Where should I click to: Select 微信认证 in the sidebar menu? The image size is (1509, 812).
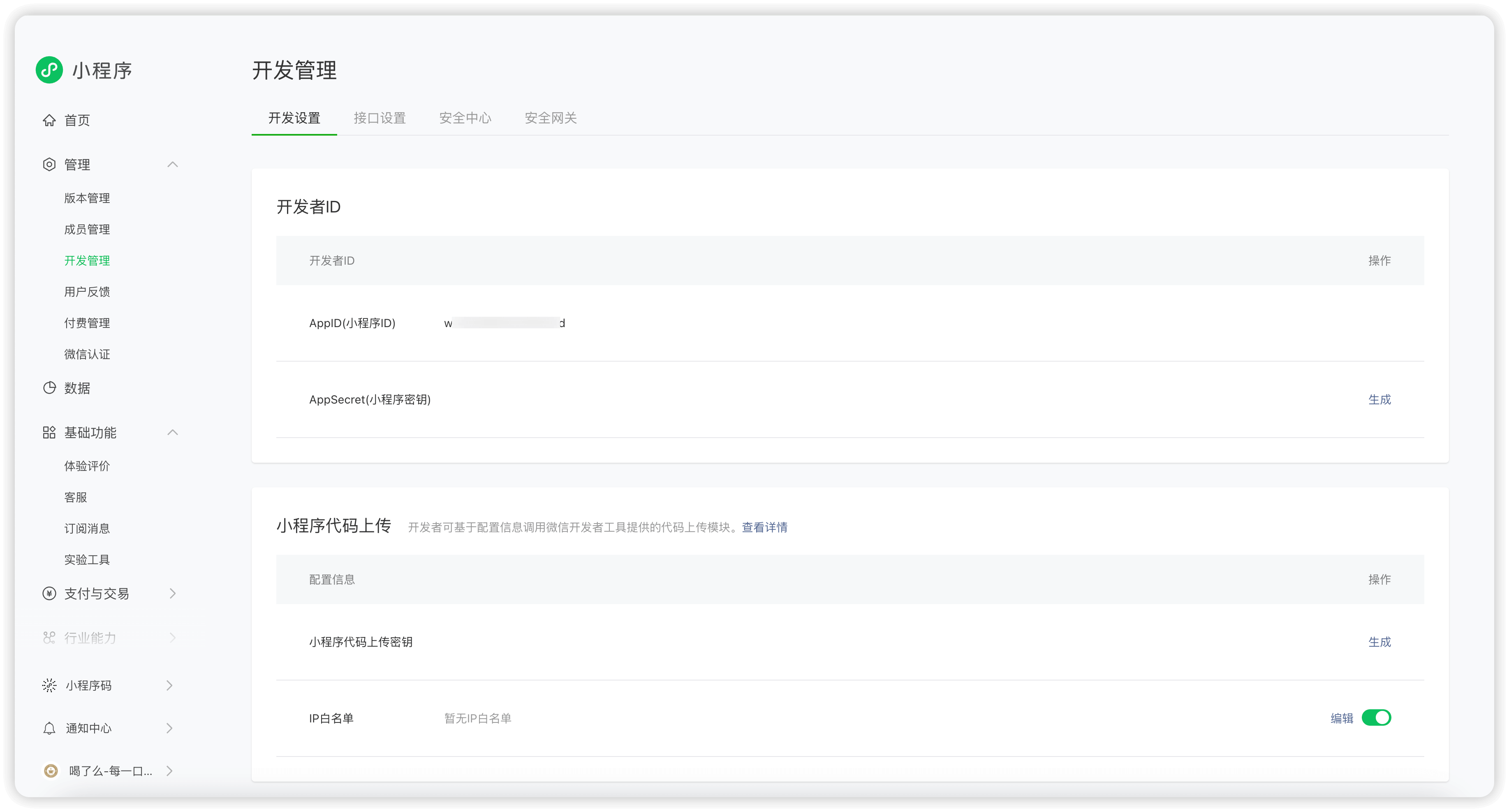coord(87,353)
